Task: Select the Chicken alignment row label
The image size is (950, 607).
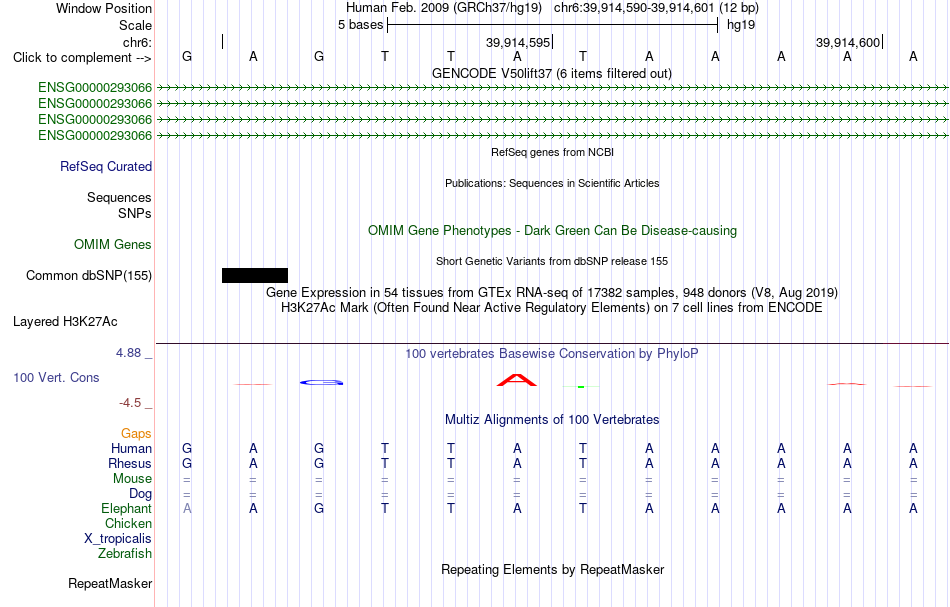Action: [x=128, y=523]
